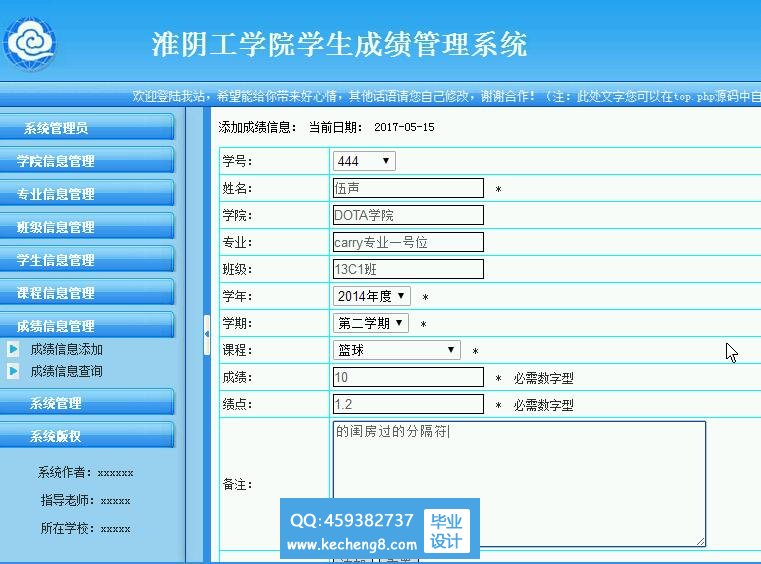The height and width of the screenshot is (564, 761).
Task: Click the 淮阴工学院学生成绩管理系统 title
Action: [x=339, y=45]
